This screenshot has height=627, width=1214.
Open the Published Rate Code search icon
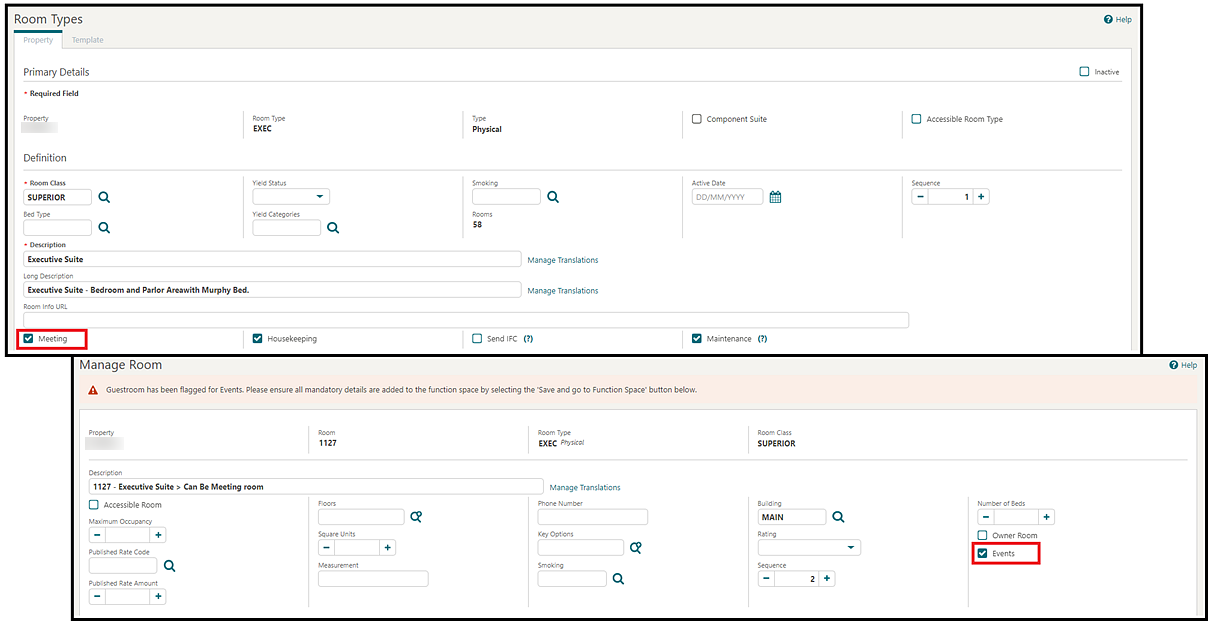(170, 566)
